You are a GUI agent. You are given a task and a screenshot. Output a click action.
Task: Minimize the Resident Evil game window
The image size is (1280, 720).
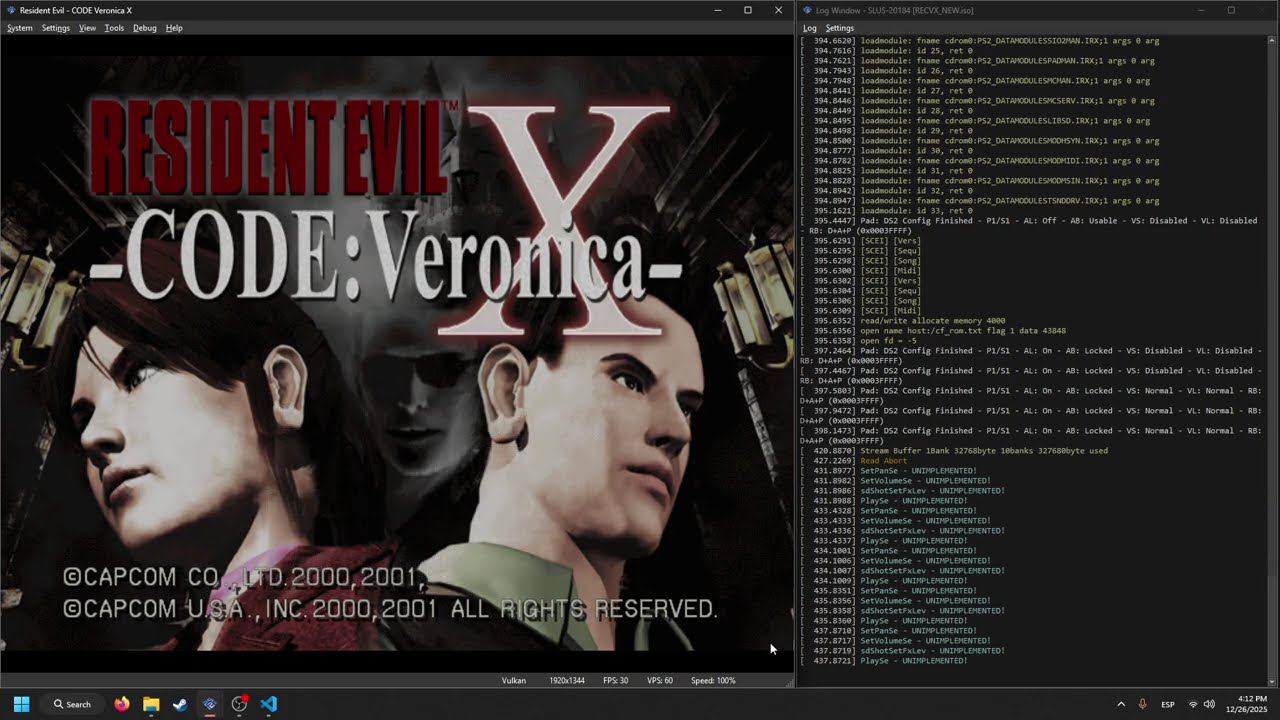(x=717, y=10)
